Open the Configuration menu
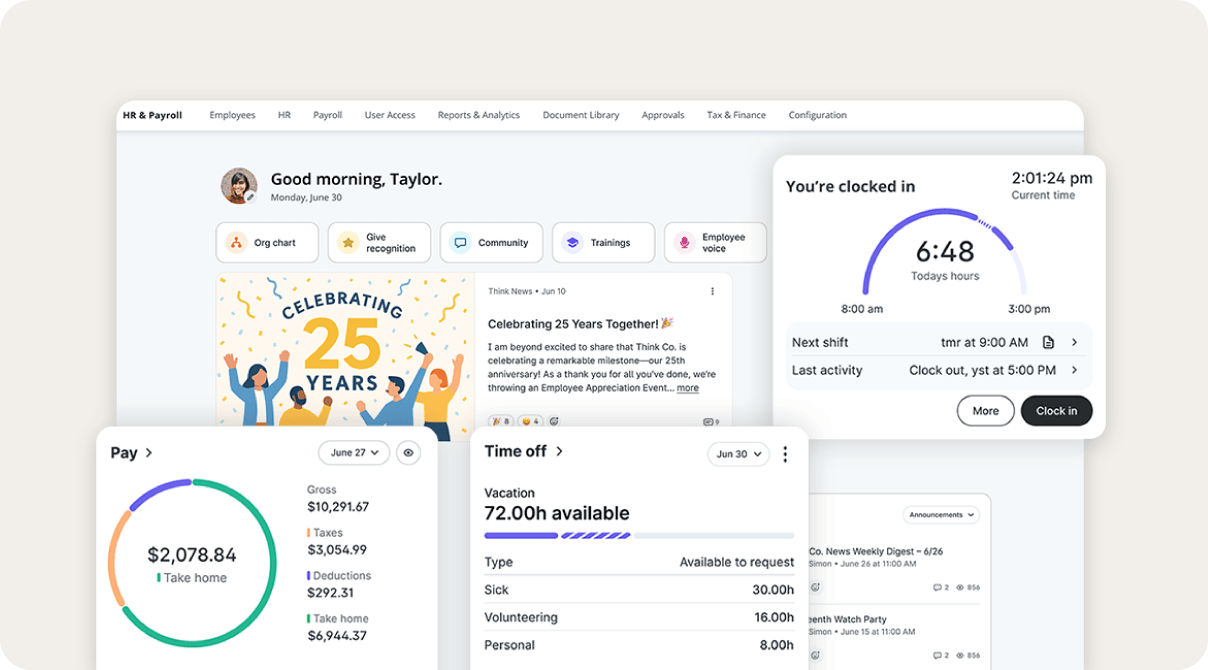The image size is (1208, 670). [817, 115]
